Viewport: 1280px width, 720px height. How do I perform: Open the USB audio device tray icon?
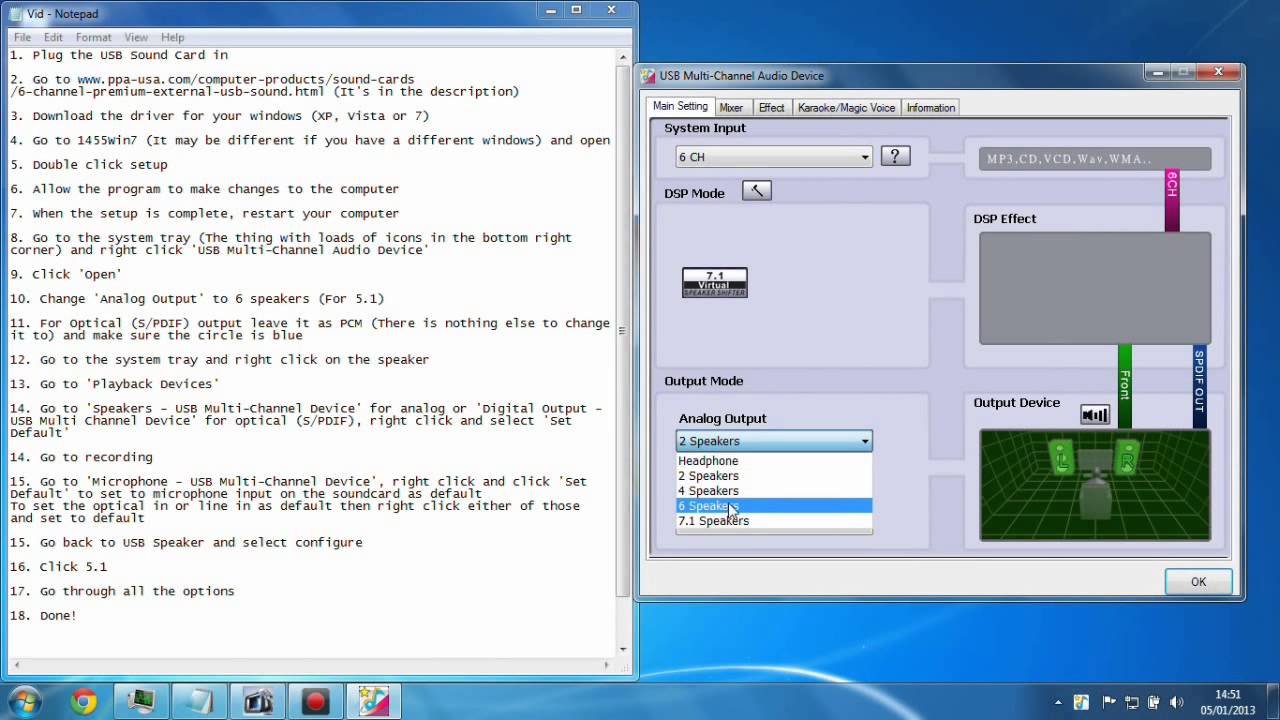click(x=1082, y=702)
